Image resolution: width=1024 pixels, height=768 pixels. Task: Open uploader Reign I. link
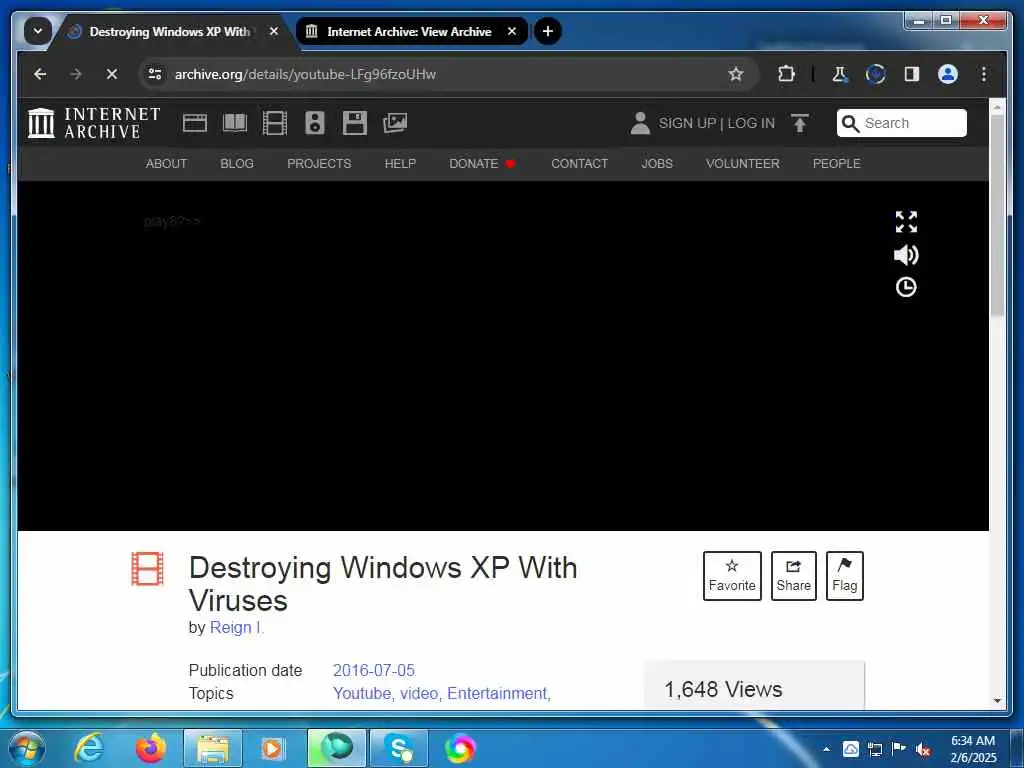(x=236, y=627)
